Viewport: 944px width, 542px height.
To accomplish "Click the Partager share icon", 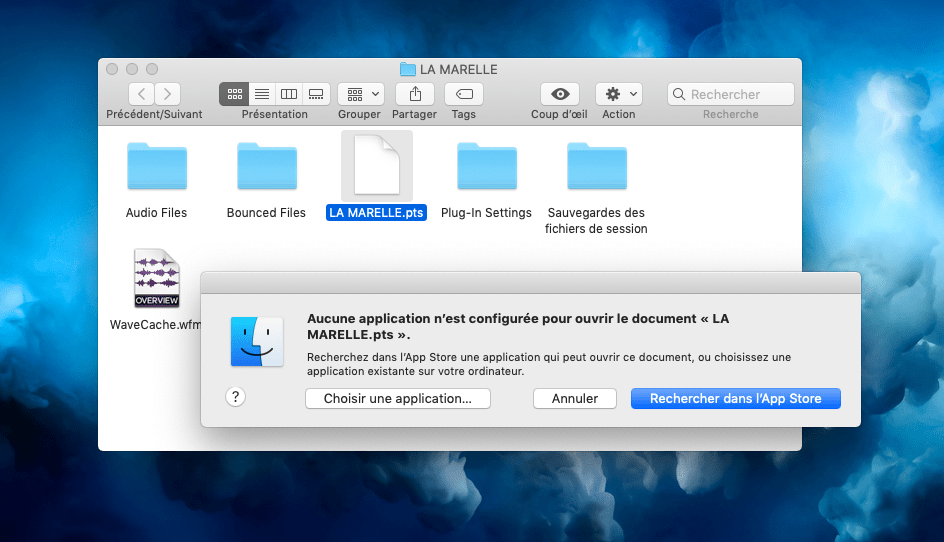I will pos(415,94).
